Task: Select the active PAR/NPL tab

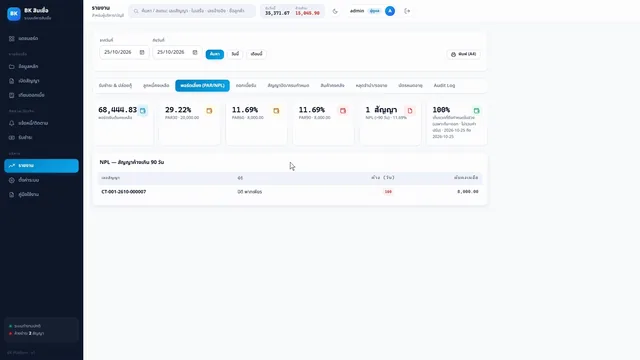Action: (x=202, y=86)
